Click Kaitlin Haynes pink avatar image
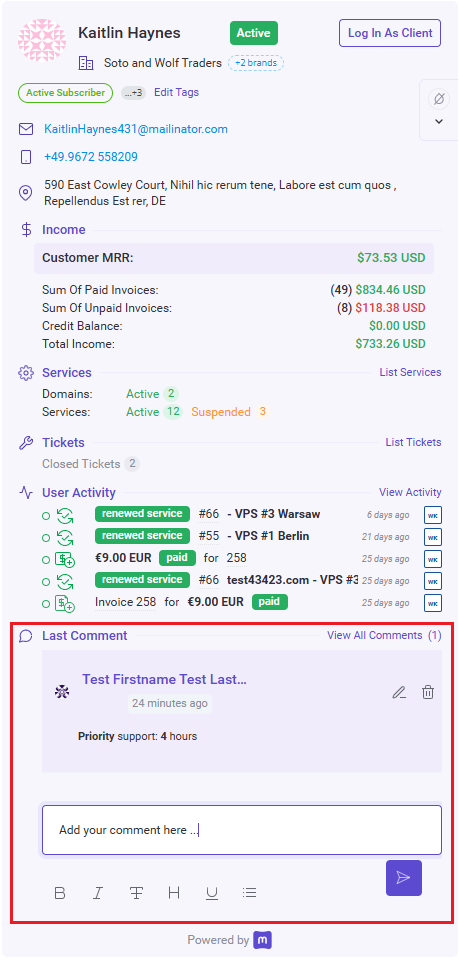459x960 pixels. tap(42, 40)
